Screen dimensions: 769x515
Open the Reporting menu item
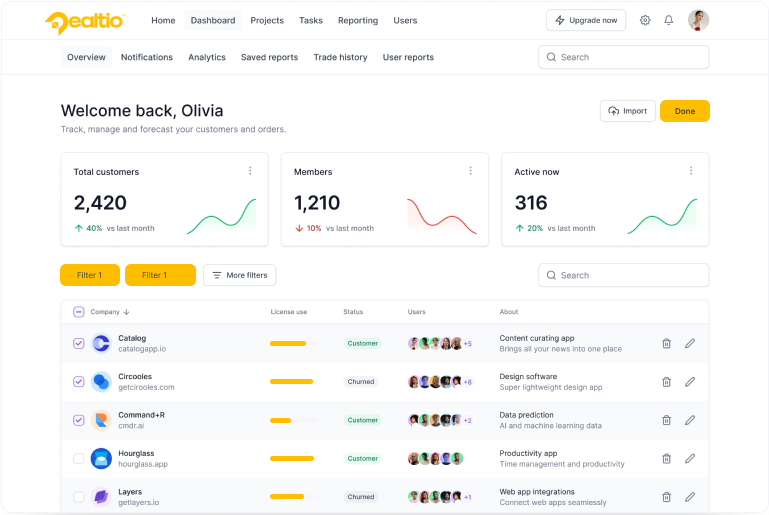358,20
